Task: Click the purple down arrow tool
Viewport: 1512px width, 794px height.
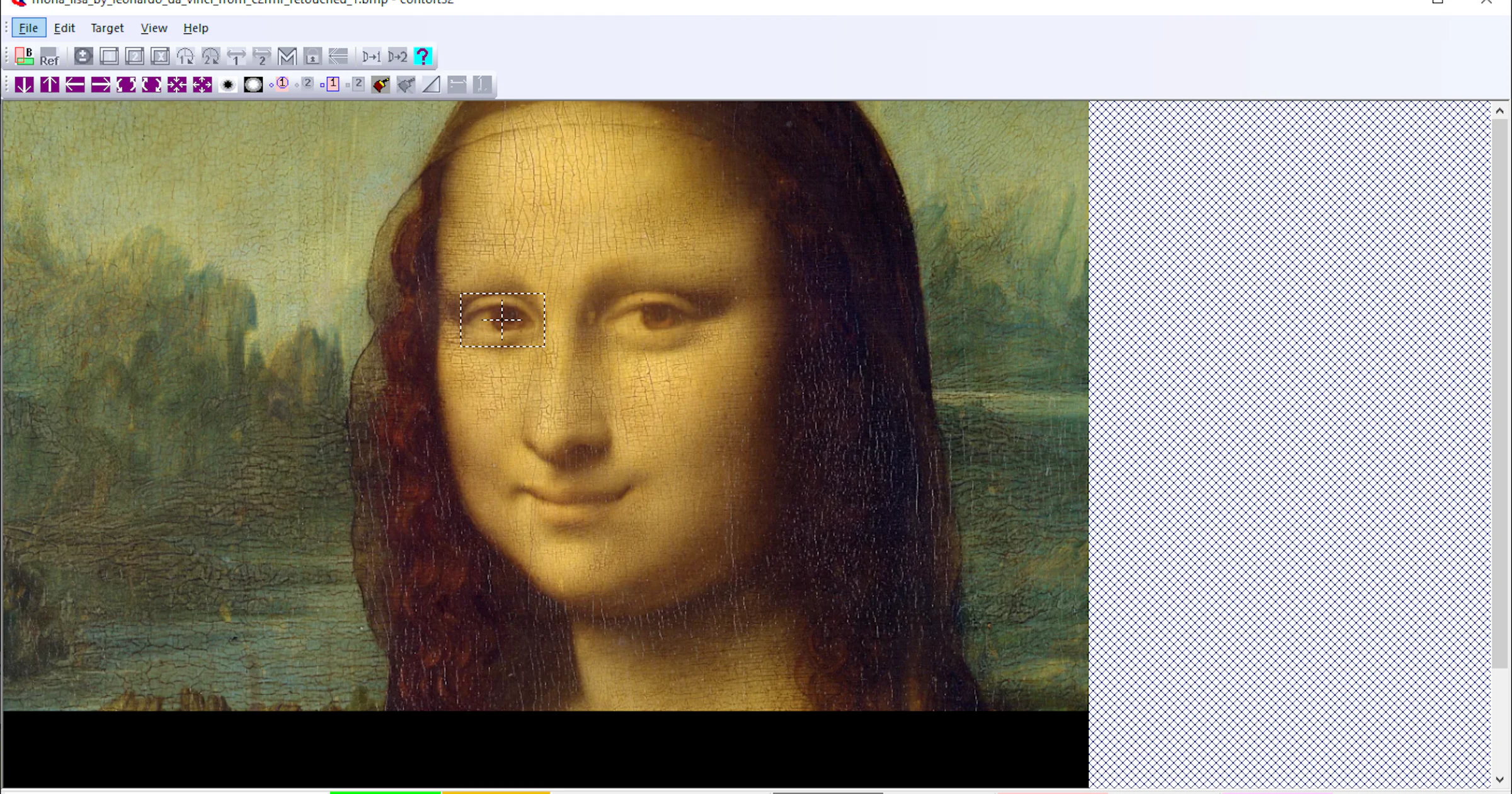Action: [24, 84]
